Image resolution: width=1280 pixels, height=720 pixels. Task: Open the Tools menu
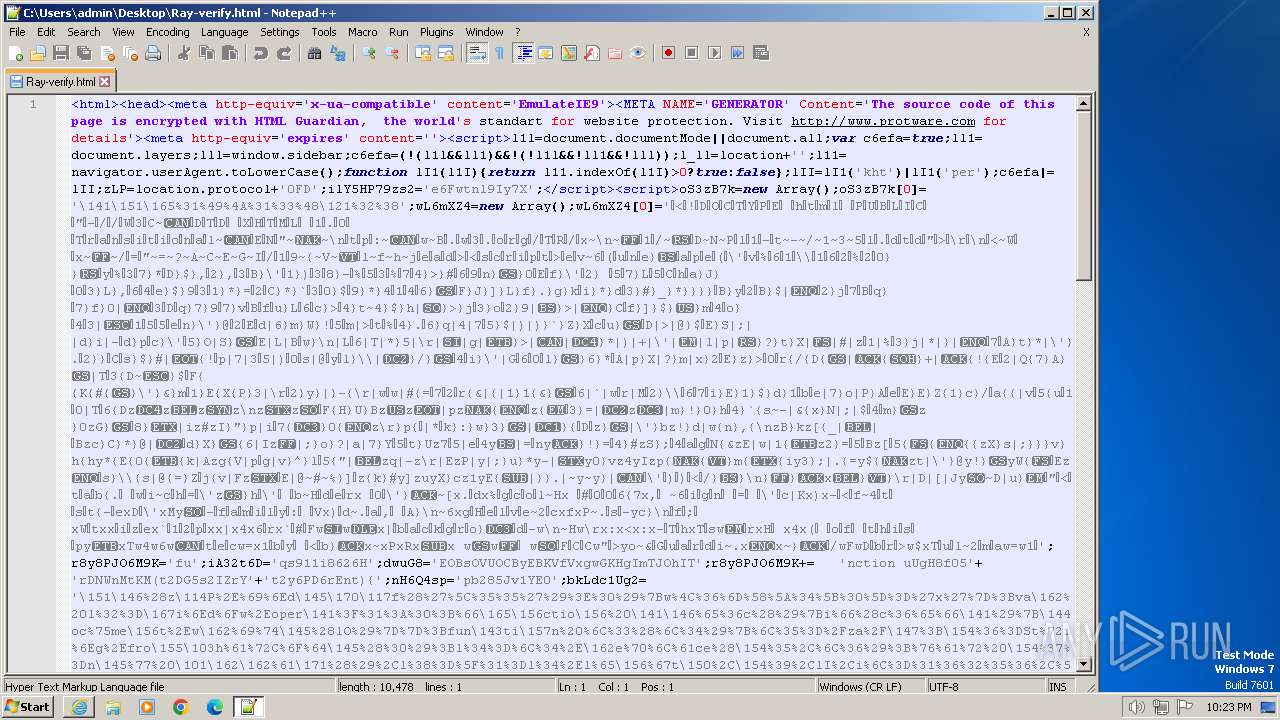[324, 32]
